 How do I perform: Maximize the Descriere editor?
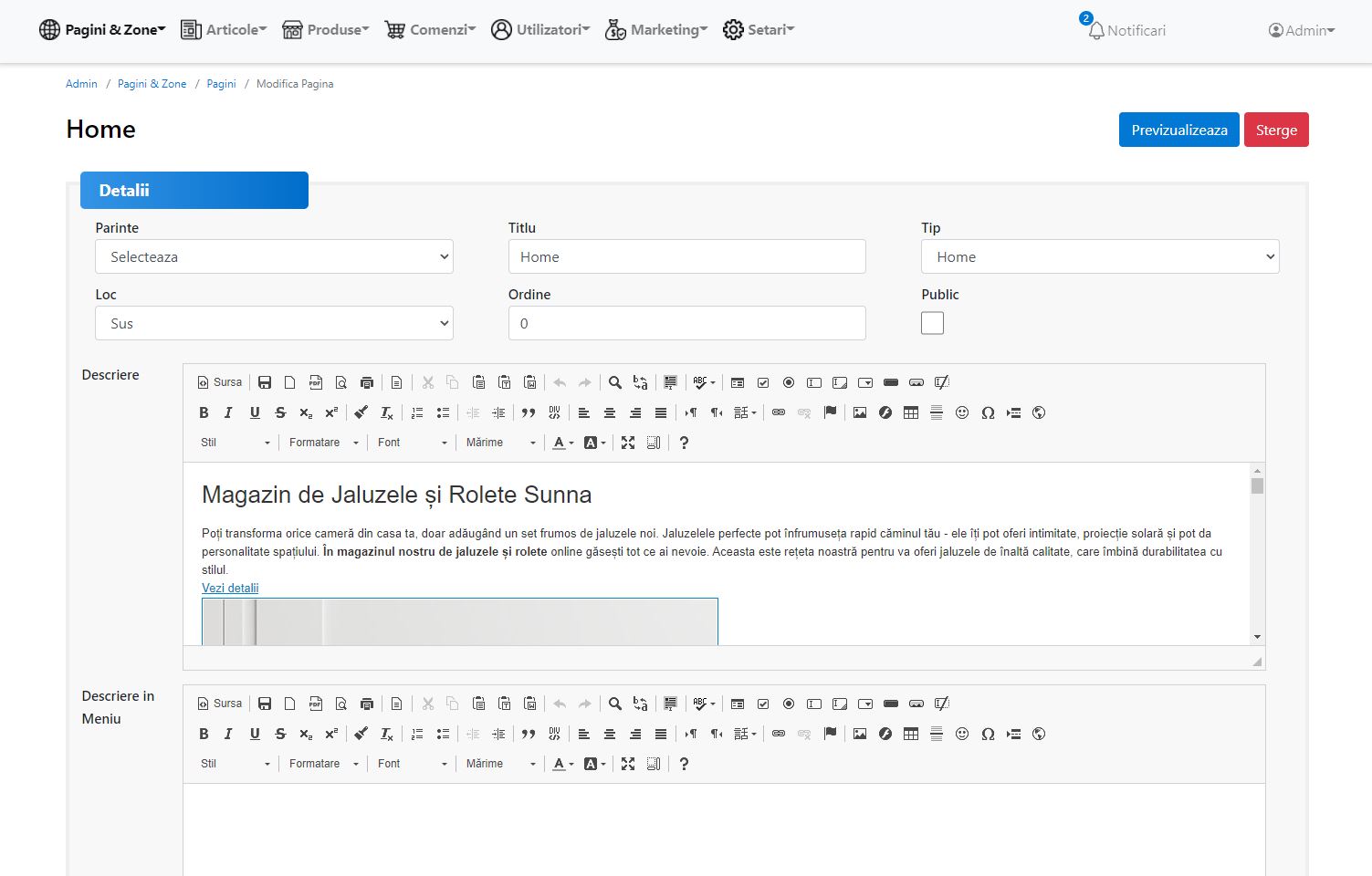(x=628, y=443)
